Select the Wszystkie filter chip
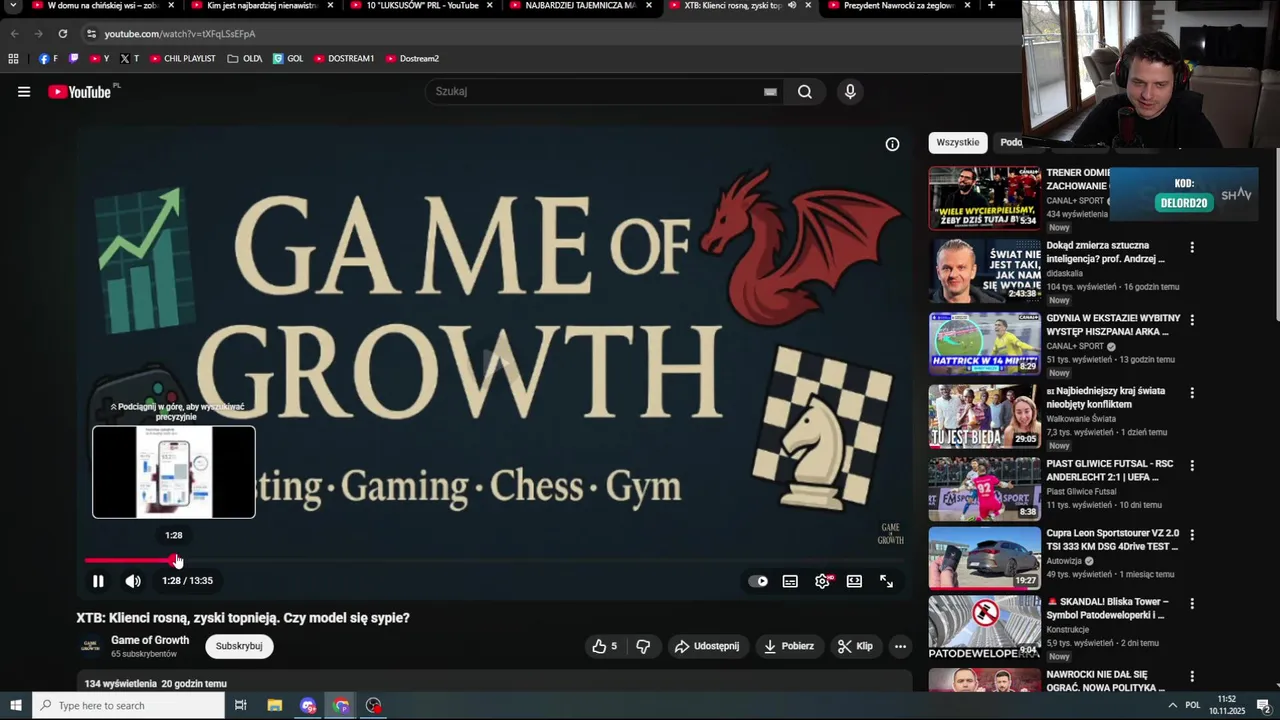Screen dimensions: 1280x720 (x=958, y=142)
